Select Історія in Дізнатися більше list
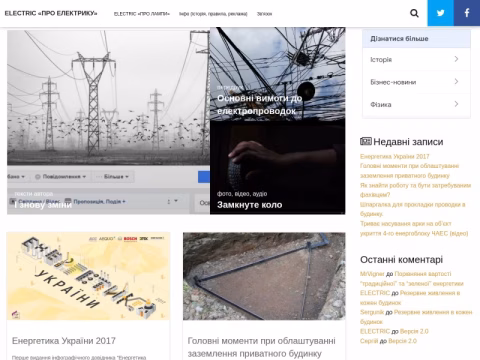 click(x=416, y=59)
